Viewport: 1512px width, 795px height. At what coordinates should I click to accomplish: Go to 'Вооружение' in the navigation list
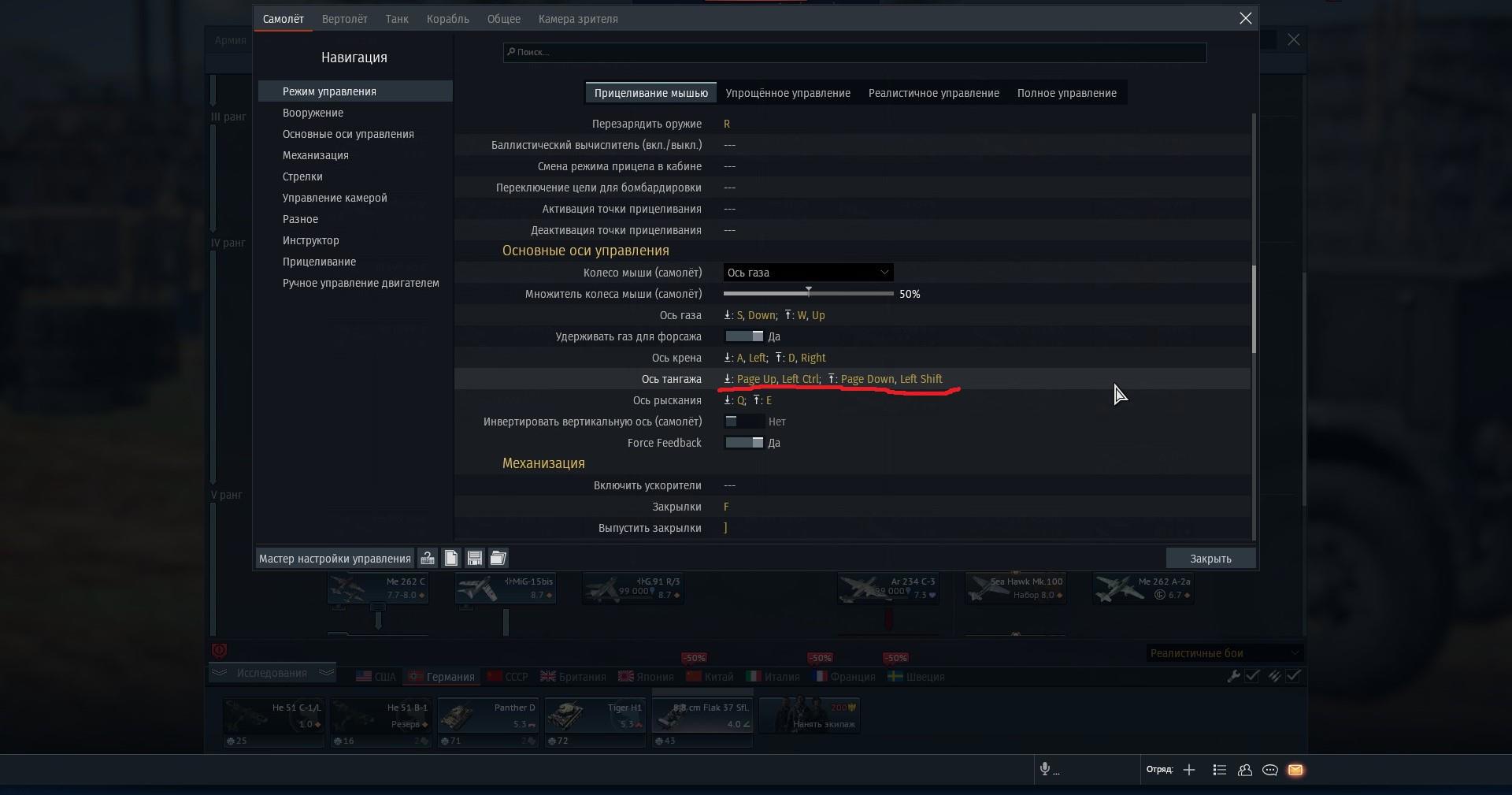(313, 113)
